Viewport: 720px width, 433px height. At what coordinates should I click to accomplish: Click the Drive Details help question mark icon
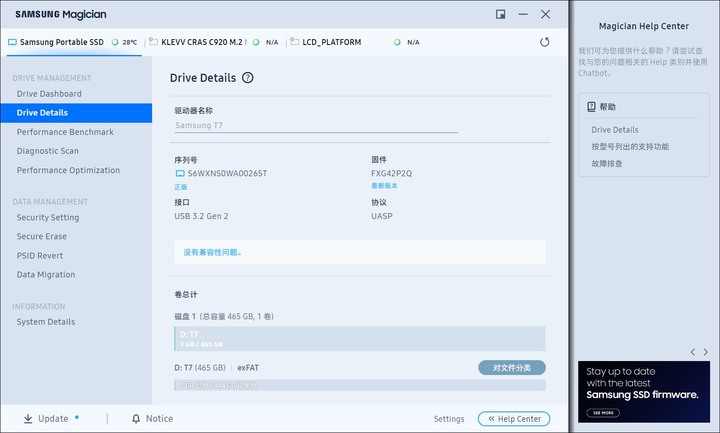point(248,78)
